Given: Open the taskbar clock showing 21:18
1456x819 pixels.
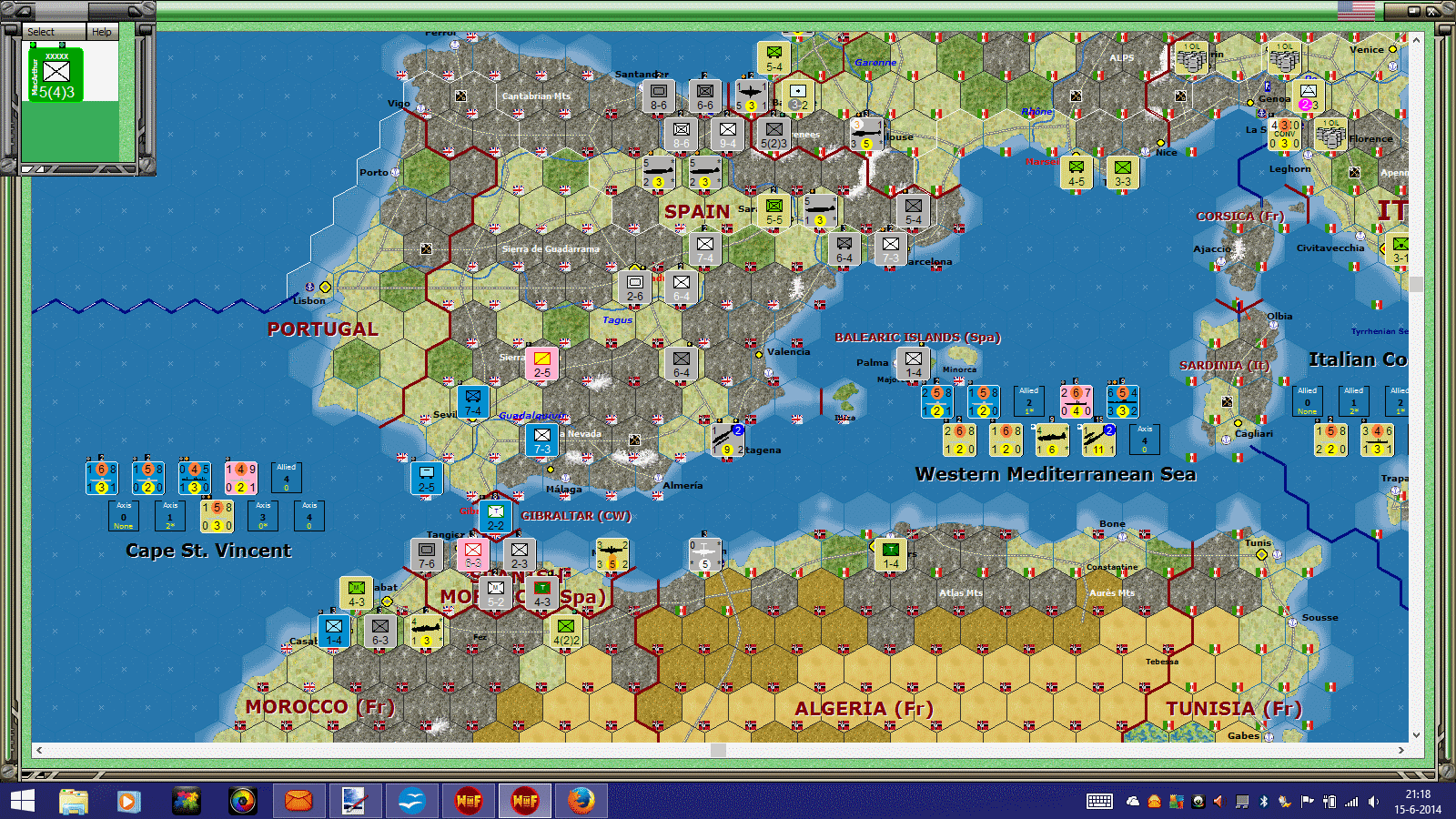Looking at the screenshot, I should (x=1418, y=802).
